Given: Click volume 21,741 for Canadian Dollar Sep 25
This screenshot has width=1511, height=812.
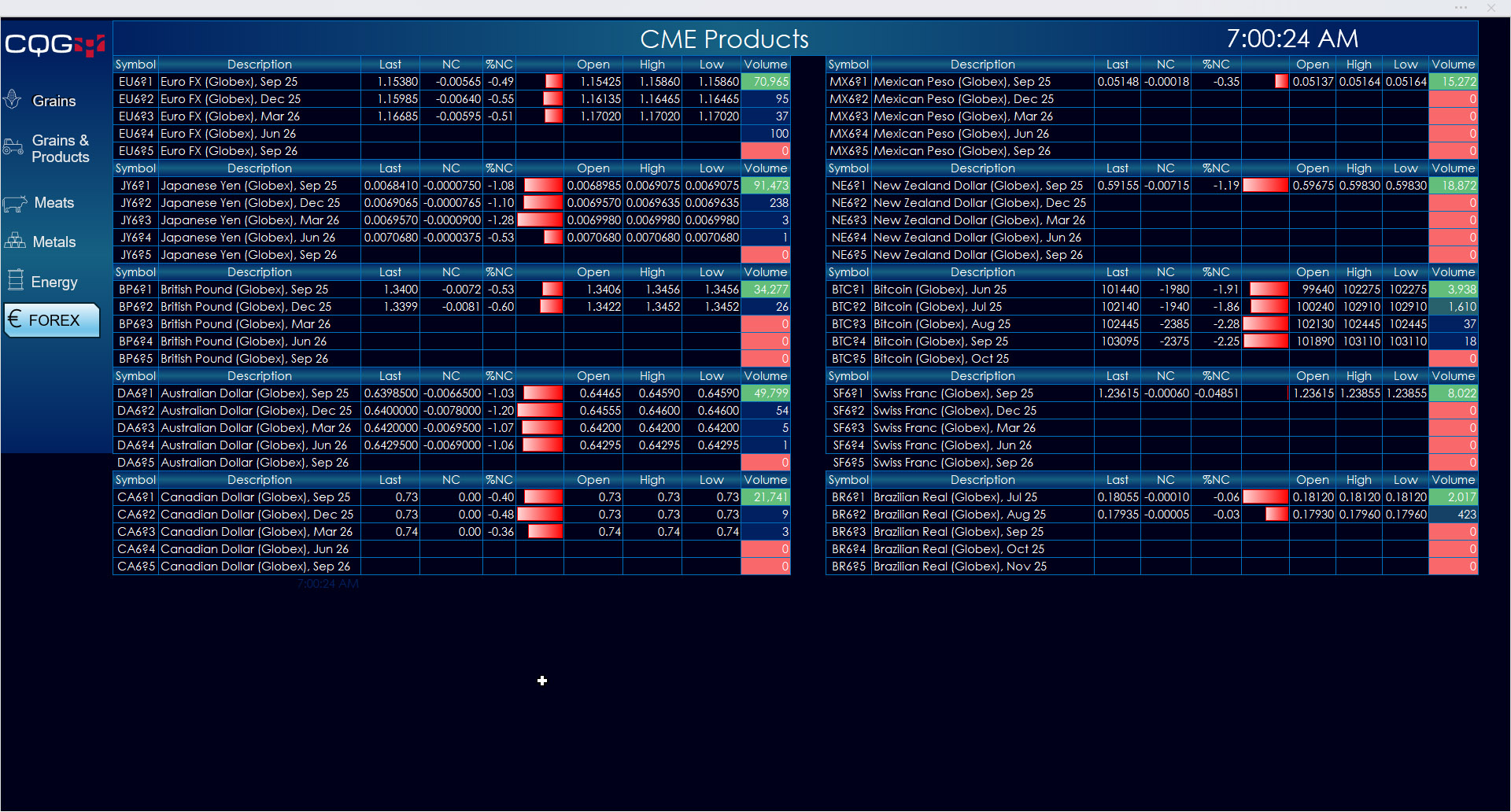Looking at the screenshot, I should tap(766, 497).
